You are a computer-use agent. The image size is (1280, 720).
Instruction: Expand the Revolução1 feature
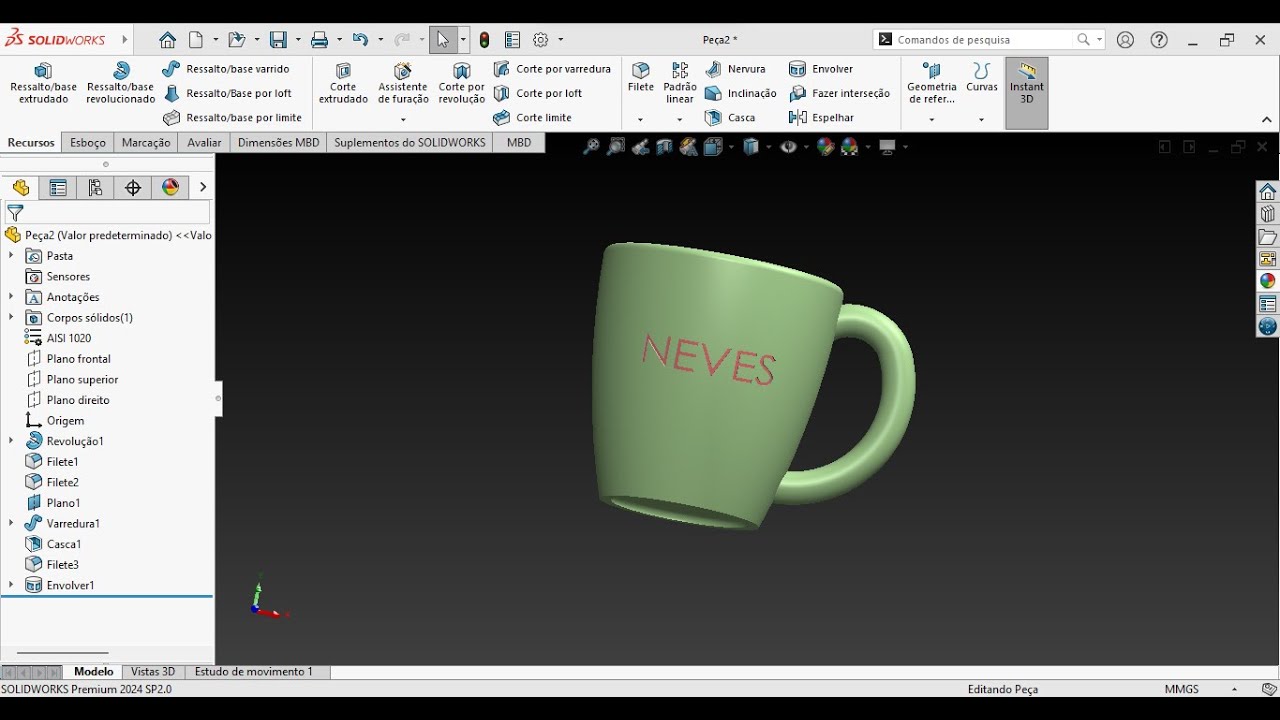tap(11, 441)
